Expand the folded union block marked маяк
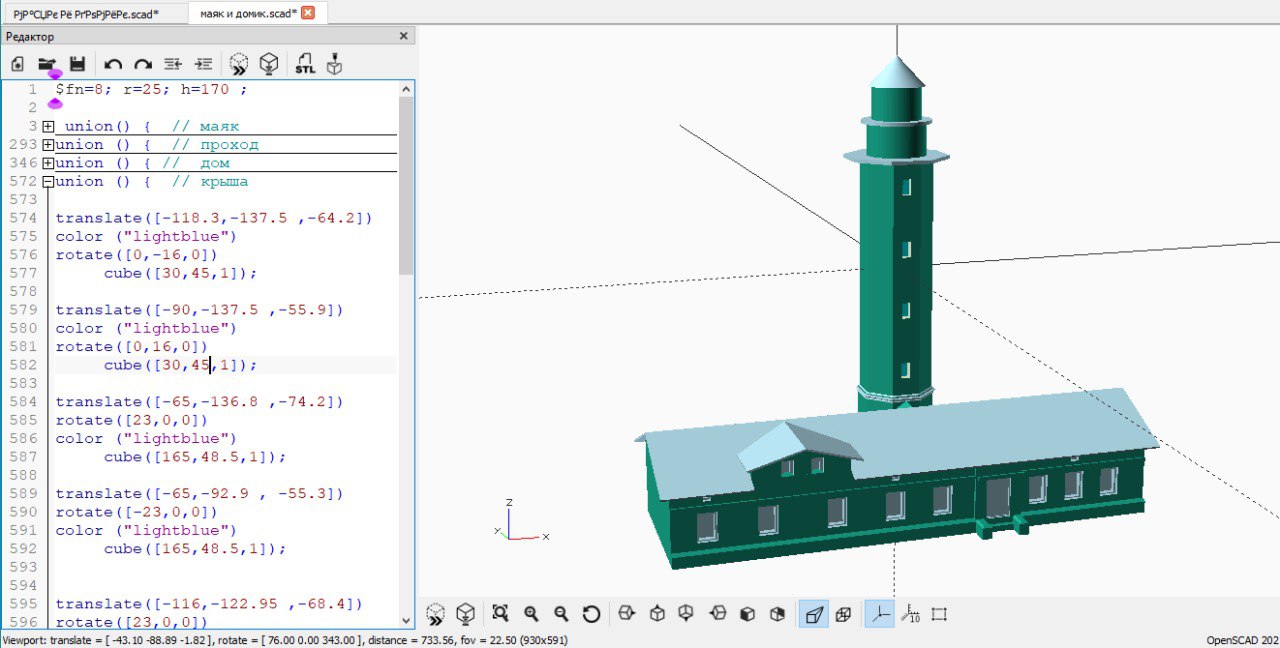This screenshot has height=648, width=1280. (x=47, y=127)
